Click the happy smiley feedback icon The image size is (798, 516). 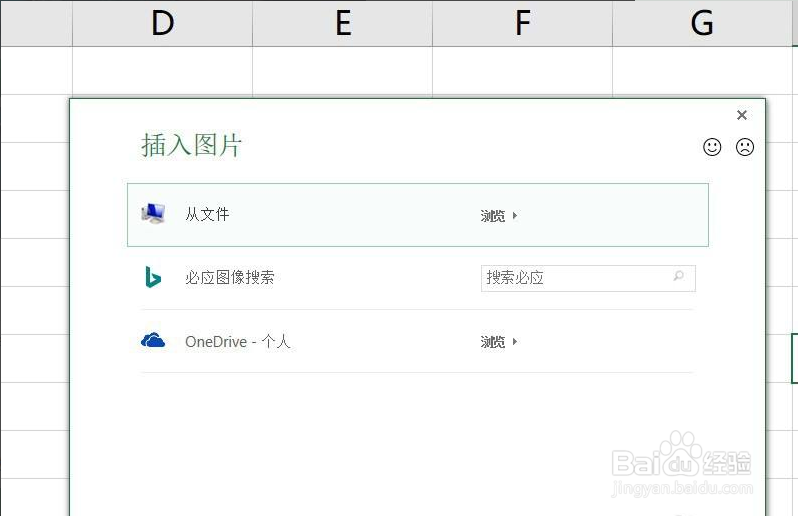point(712,147)
